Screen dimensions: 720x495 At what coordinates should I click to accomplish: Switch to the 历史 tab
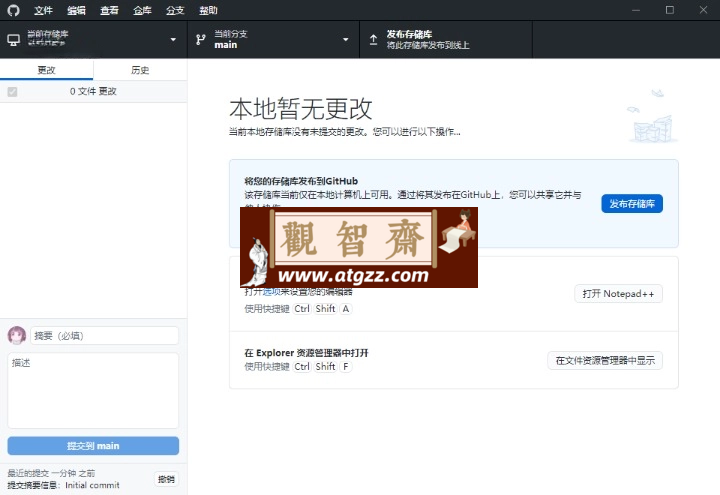point(140,70)
